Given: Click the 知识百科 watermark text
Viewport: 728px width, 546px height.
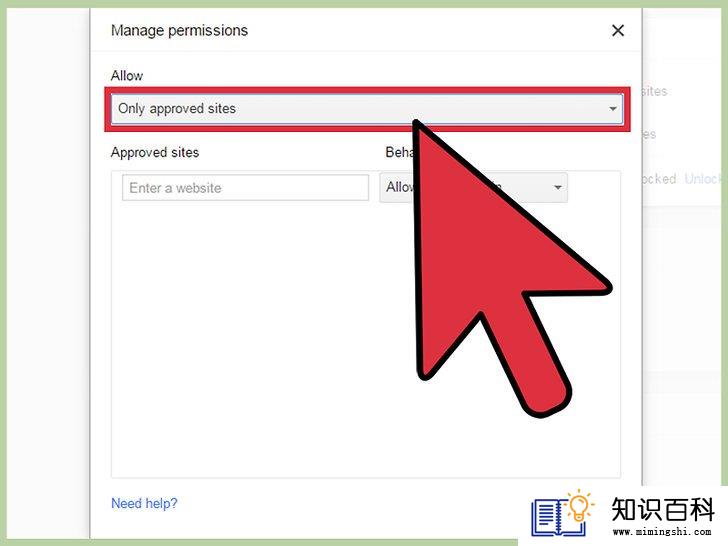Looking at the screenshot, I should 663,509.
